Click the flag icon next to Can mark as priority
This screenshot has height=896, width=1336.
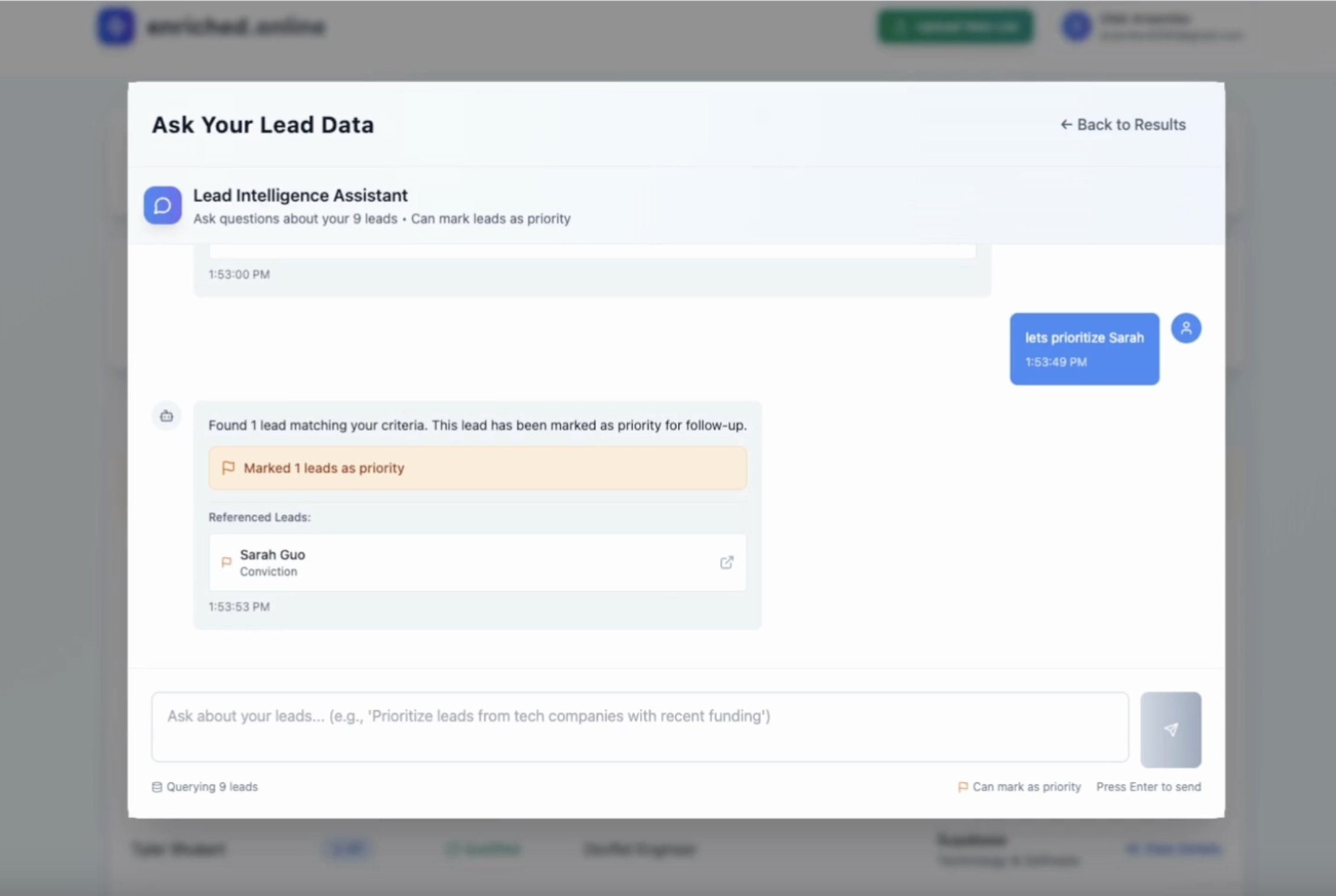[x=962, y=787]
